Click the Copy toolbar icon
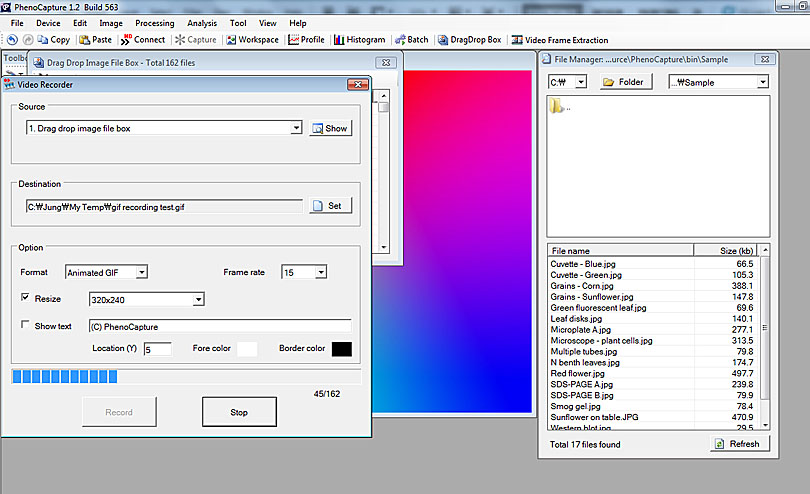This screenshot has width=810, height=494. point(52,40)
